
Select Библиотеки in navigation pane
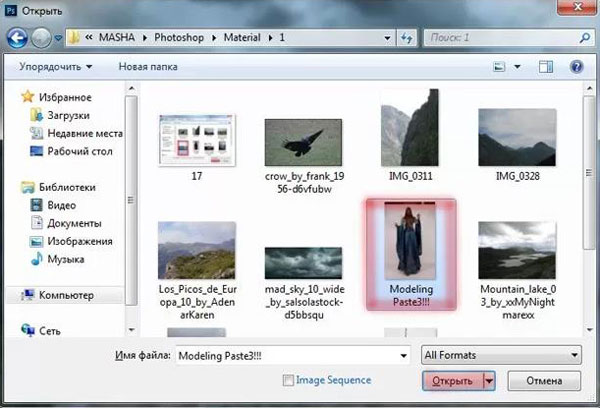67,187
